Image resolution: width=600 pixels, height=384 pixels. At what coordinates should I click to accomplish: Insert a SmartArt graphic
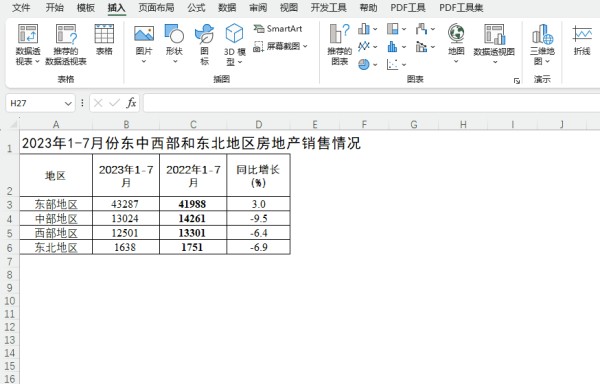[278, 29]
